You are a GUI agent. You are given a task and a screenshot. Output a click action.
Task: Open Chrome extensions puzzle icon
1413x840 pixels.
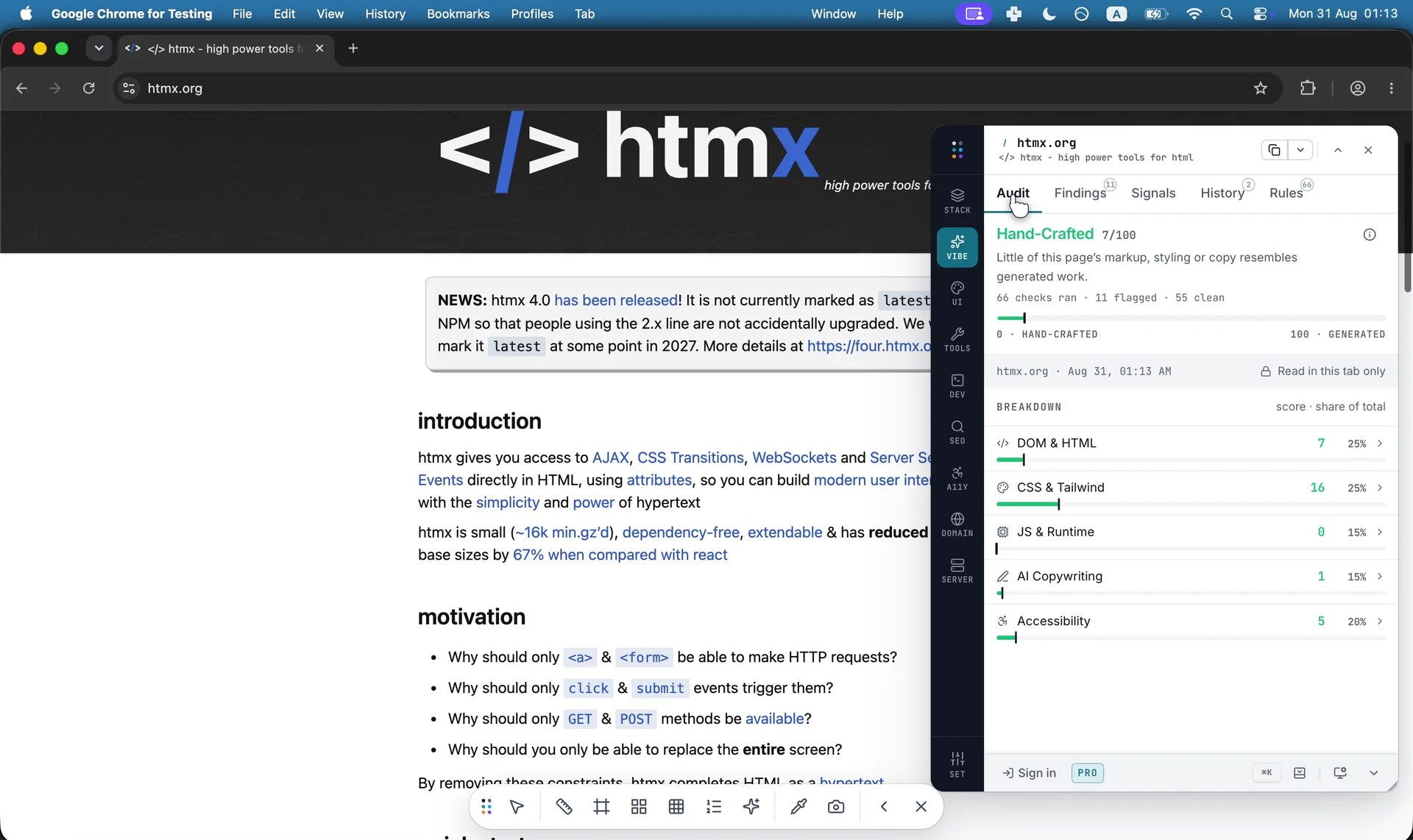pos(1308,88)
